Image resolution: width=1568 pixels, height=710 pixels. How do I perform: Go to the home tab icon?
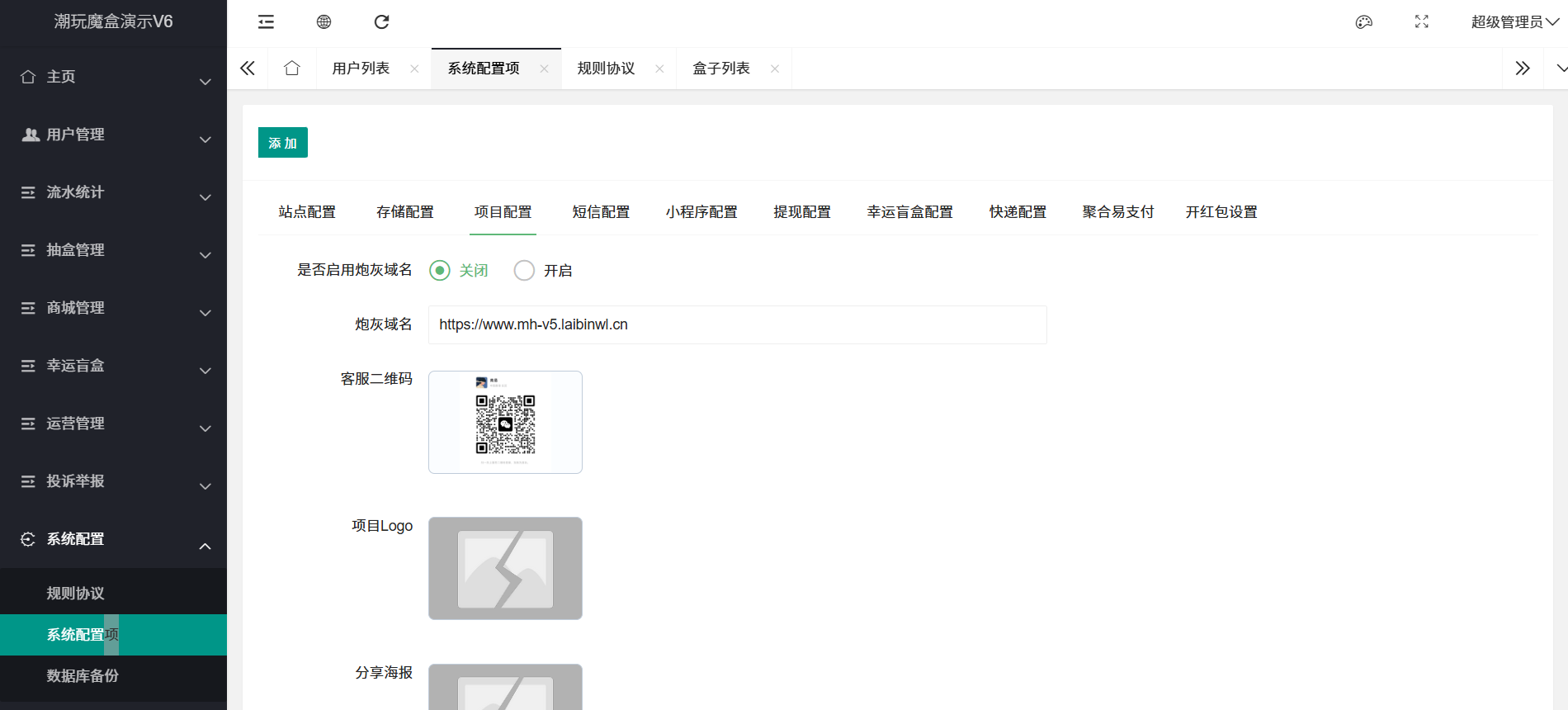pos(292,69)
